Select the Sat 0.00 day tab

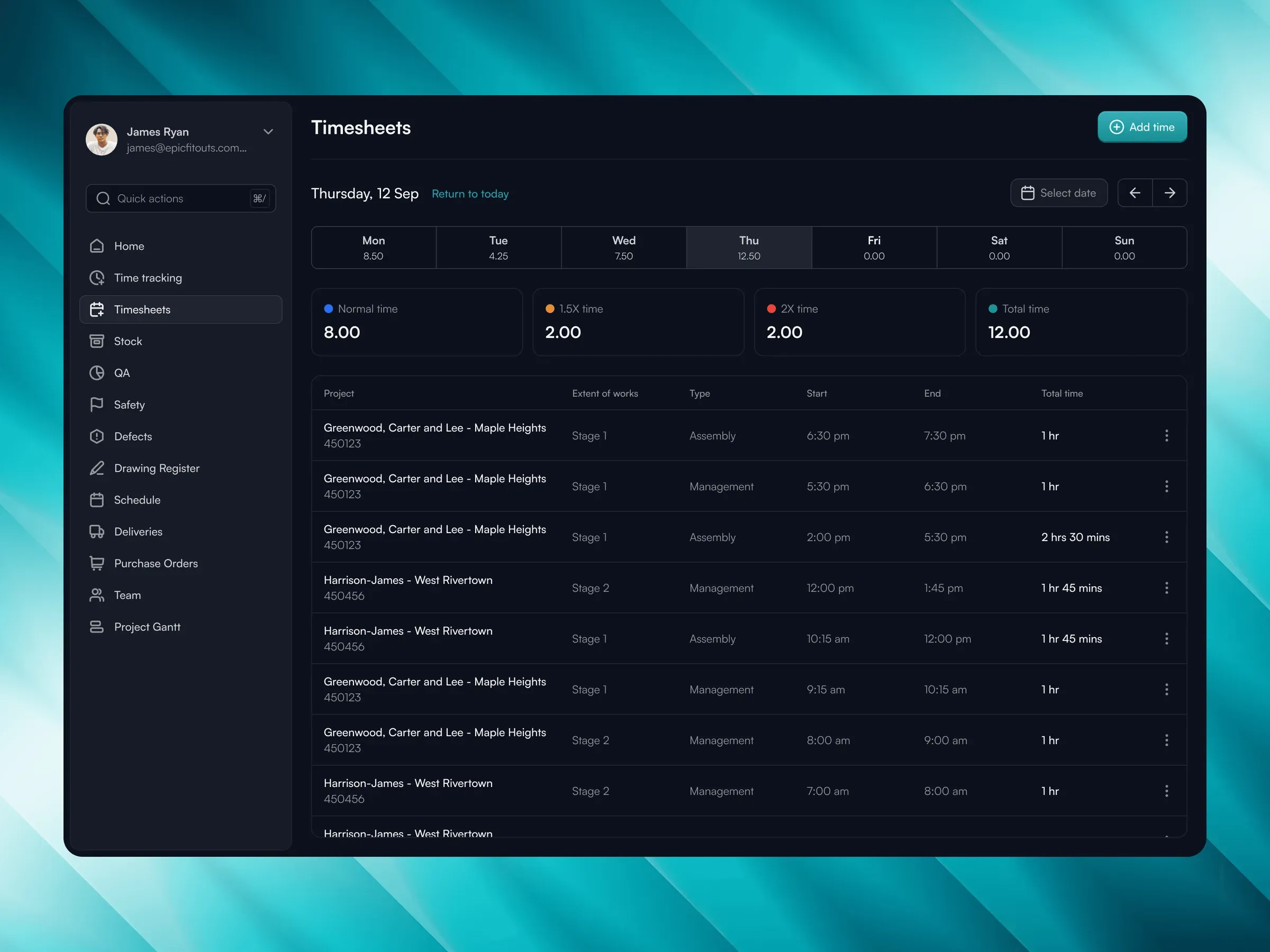[x=999, y=248]
